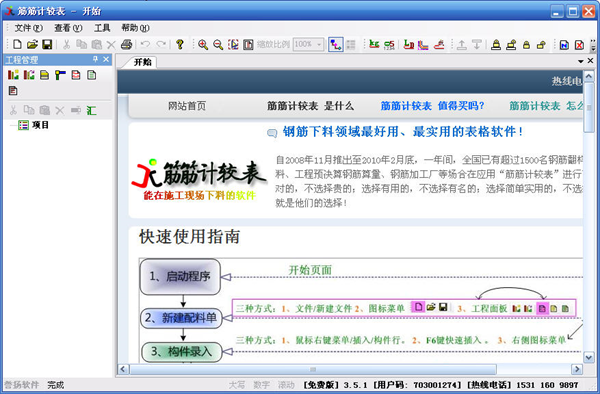Click the redo arrow in the toolbar
600x394 pixels.
pyautogui.click(x=161, y=44)
